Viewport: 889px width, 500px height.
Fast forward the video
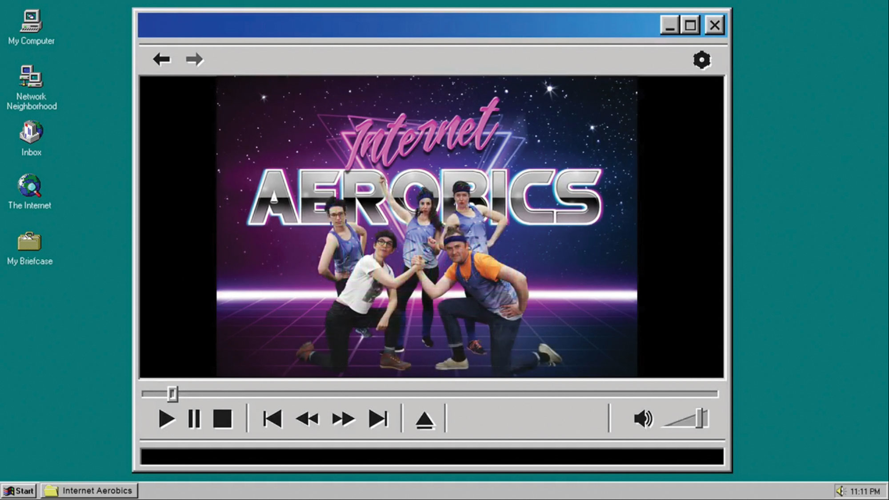pos(343,419)
